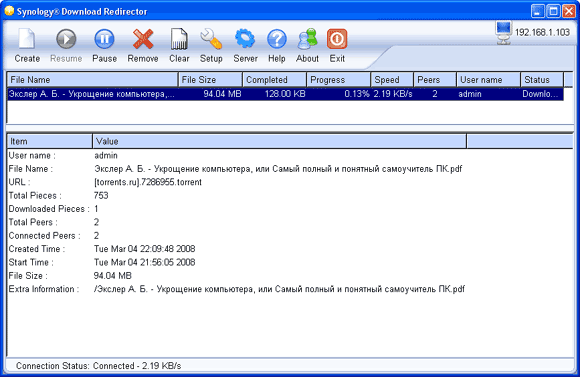Click the Create new download icon
This screenshot has width=580, height=377.
coord(27,39)
